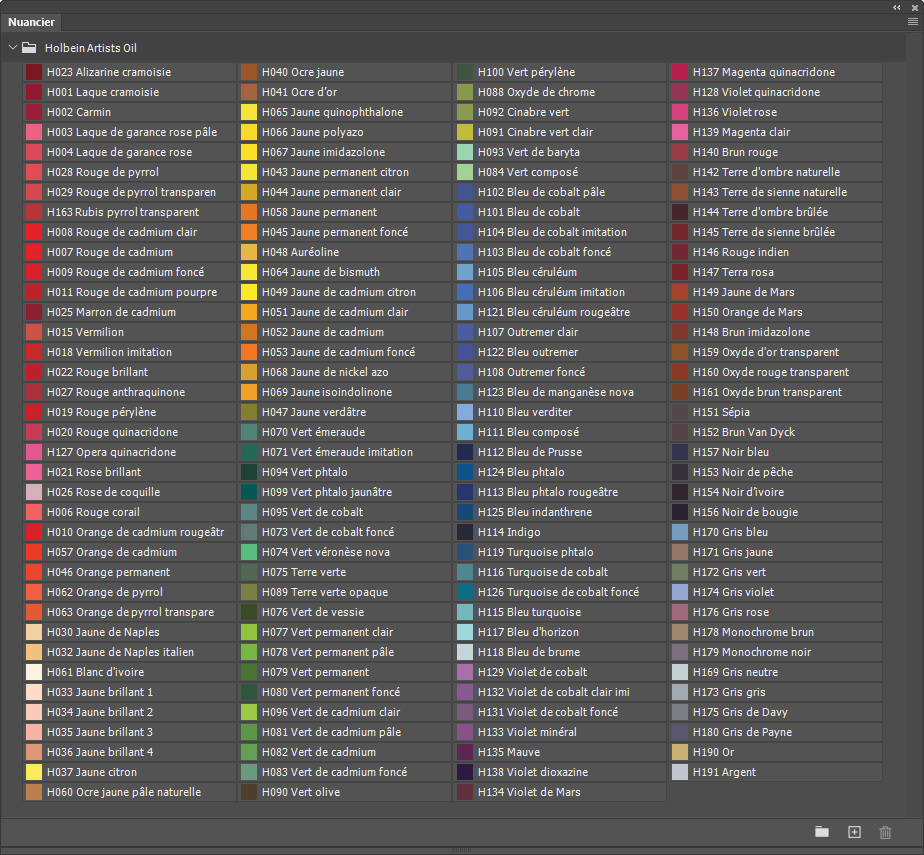Viewport: 924px width, 855px height.
Task: Click the create new group folder icon
Action: (x=822, y=832)
